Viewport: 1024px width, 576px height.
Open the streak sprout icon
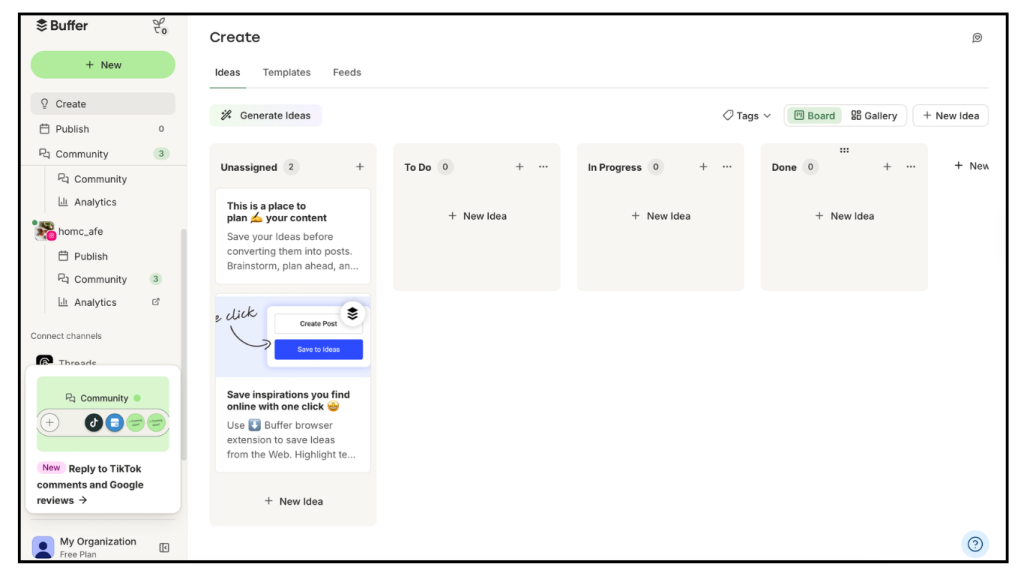(159, 26)
